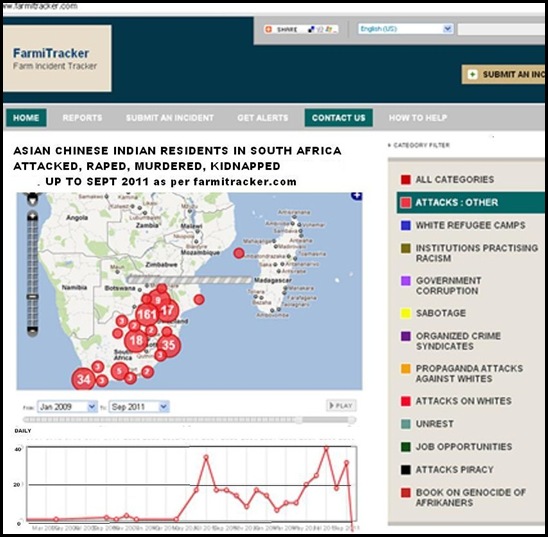Viewport: 548px width, 537px height.
Task: Click the 18 incident cluster marker
Action: point(136,340)
